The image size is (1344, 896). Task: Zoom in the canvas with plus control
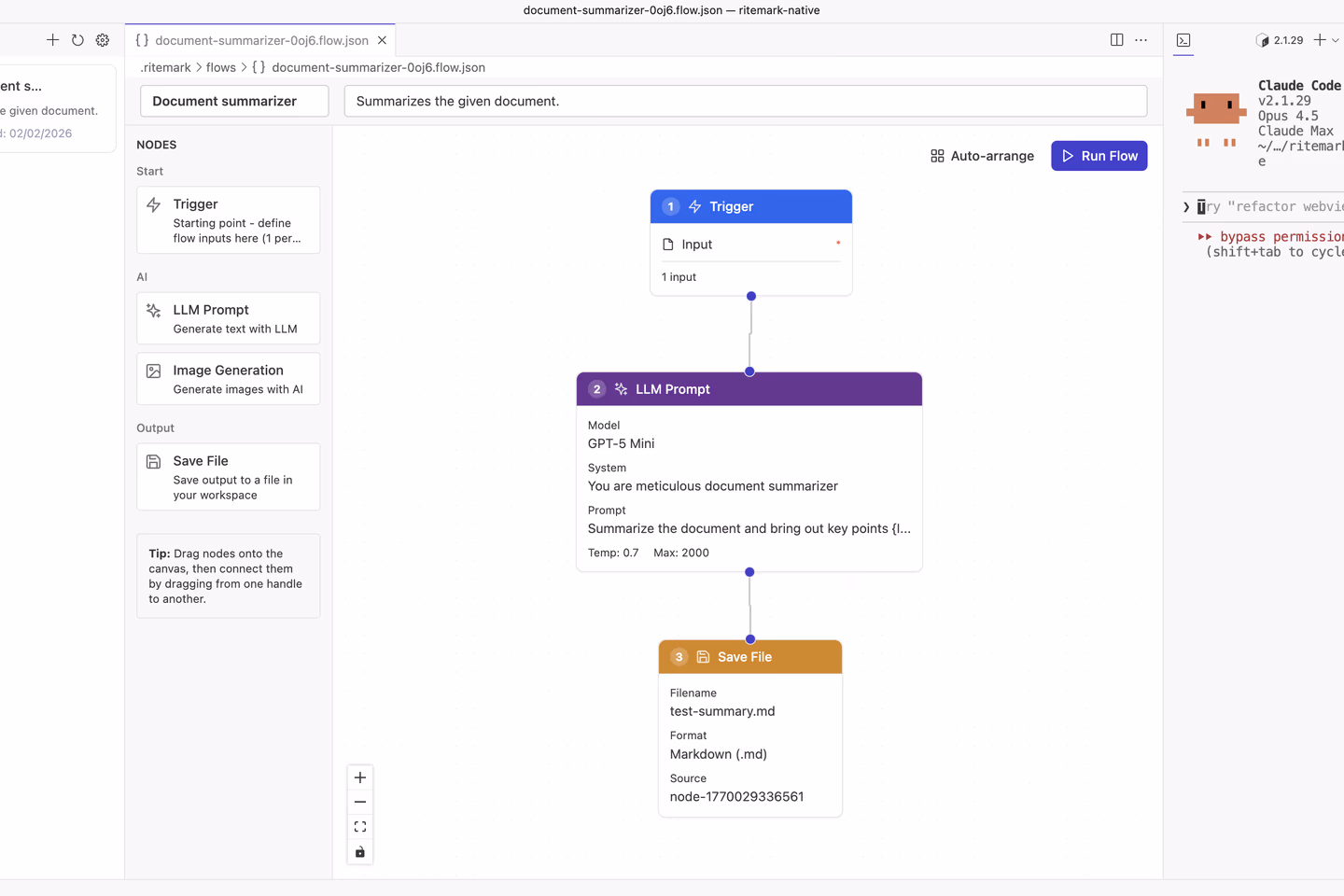coord(360,777)
